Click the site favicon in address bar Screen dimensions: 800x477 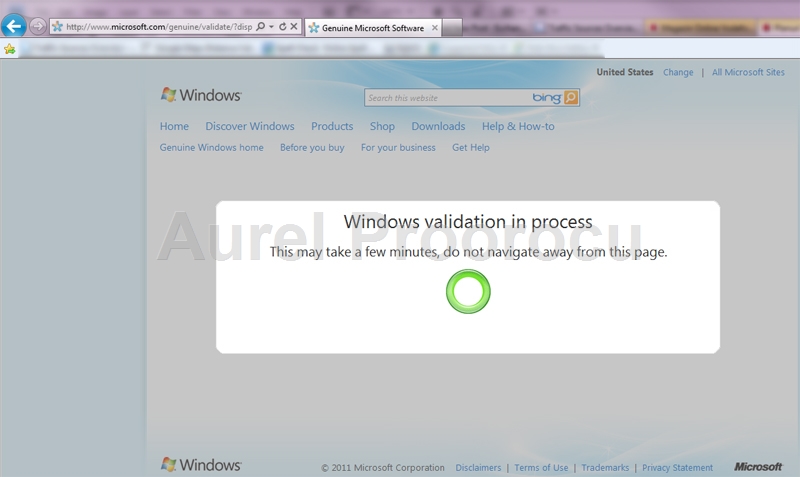point(58,27)
